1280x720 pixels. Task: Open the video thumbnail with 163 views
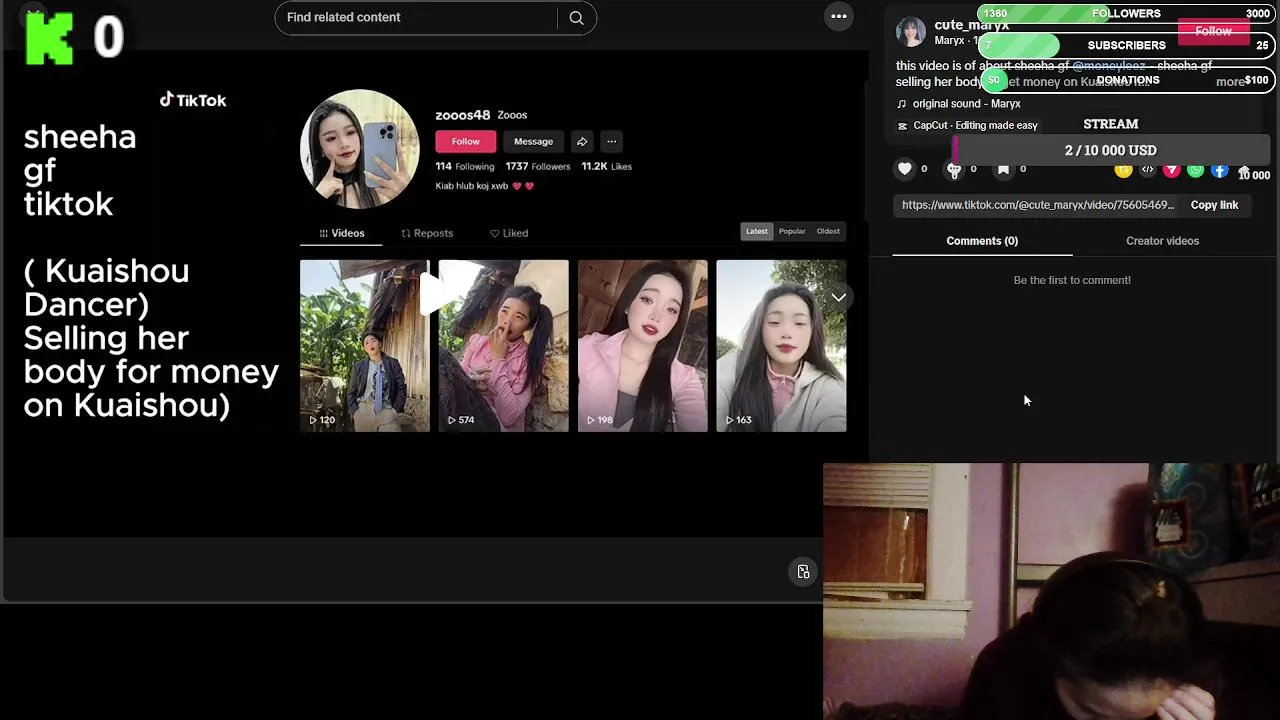tap(781, 346)
